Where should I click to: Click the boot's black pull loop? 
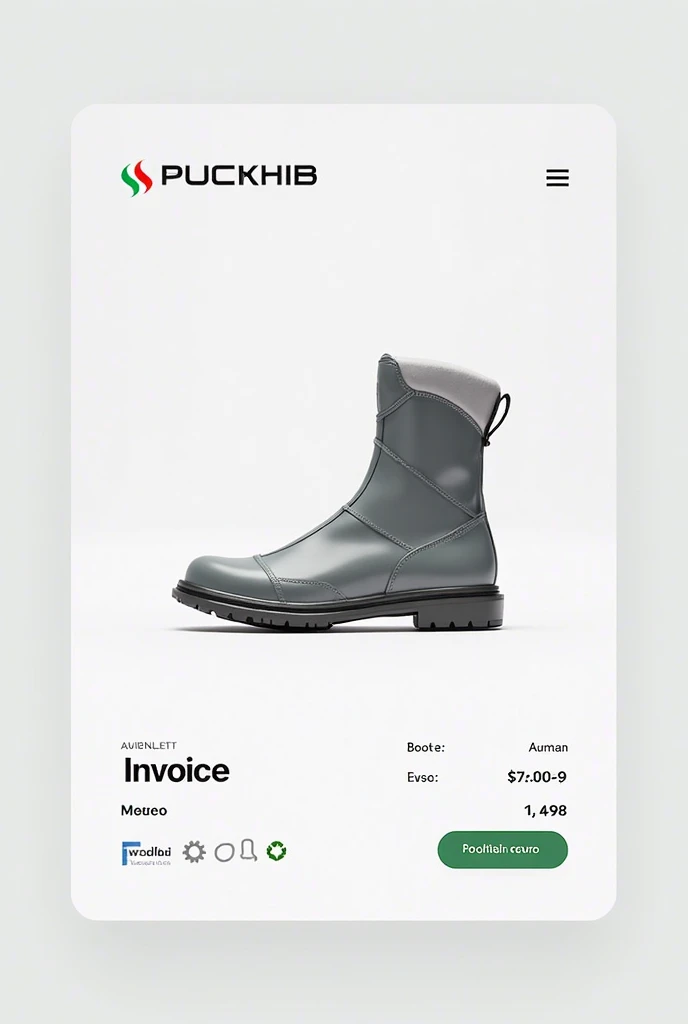click(498, 419)
